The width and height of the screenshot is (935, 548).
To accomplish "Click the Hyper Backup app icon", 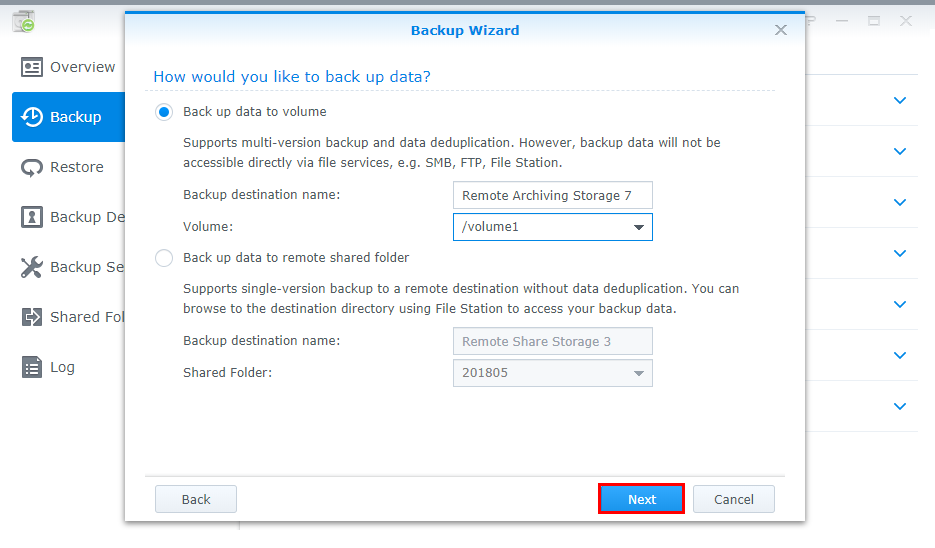I will point(23,21).
